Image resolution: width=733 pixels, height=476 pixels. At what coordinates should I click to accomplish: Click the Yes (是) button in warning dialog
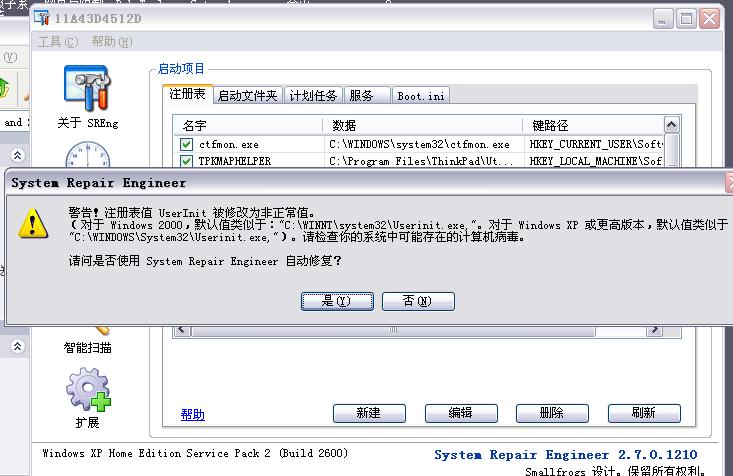point(337,301)
